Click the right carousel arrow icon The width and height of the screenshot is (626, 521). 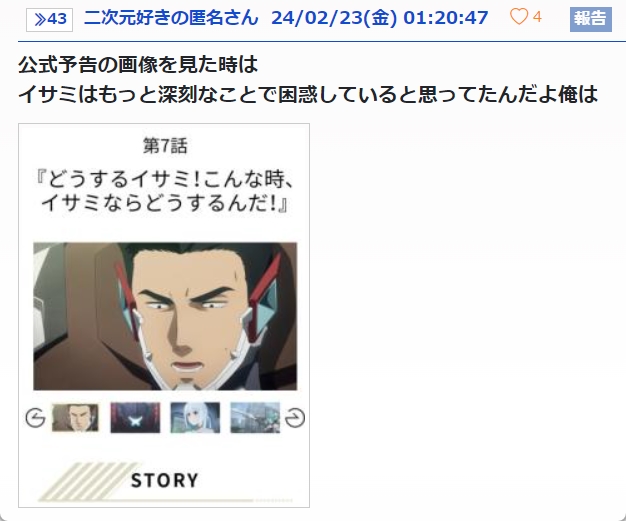tap(295, 418)
